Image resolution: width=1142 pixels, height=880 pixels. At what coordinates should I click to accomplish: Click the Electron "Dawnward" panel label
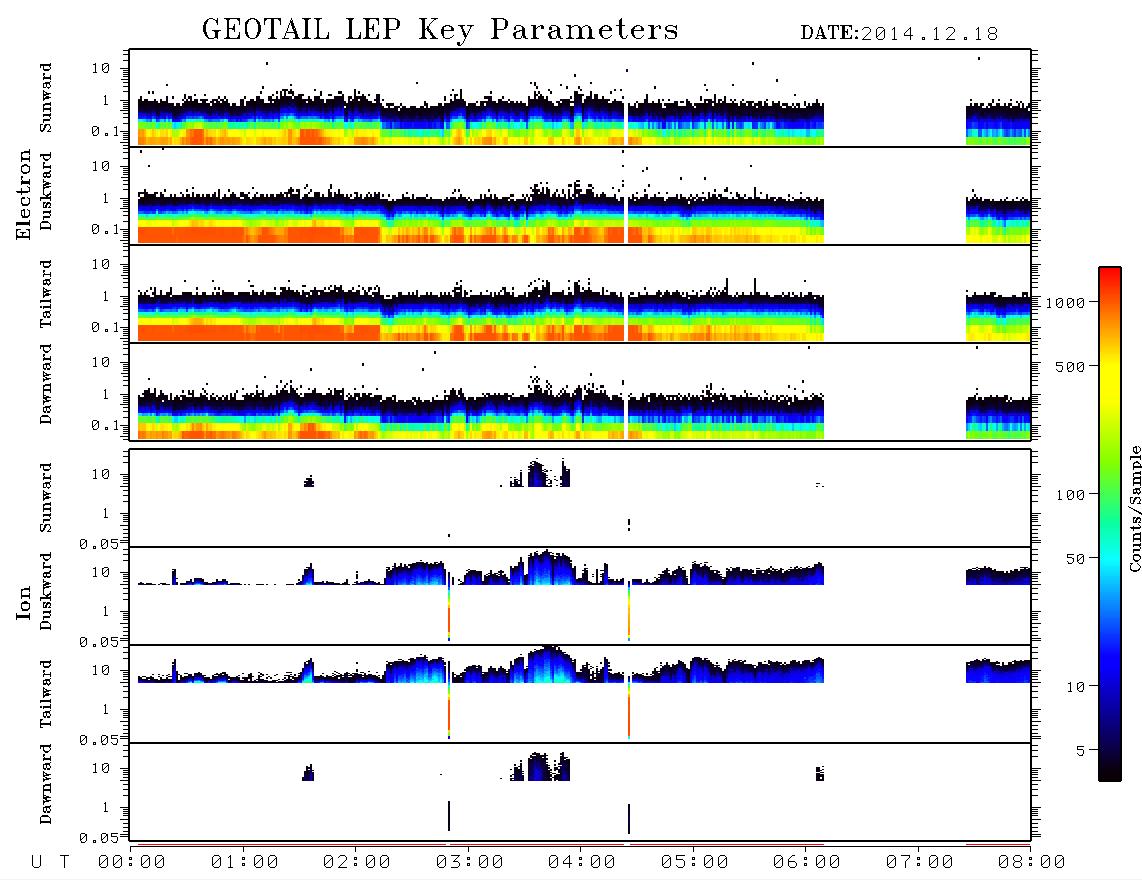click(x=45, y=384)
